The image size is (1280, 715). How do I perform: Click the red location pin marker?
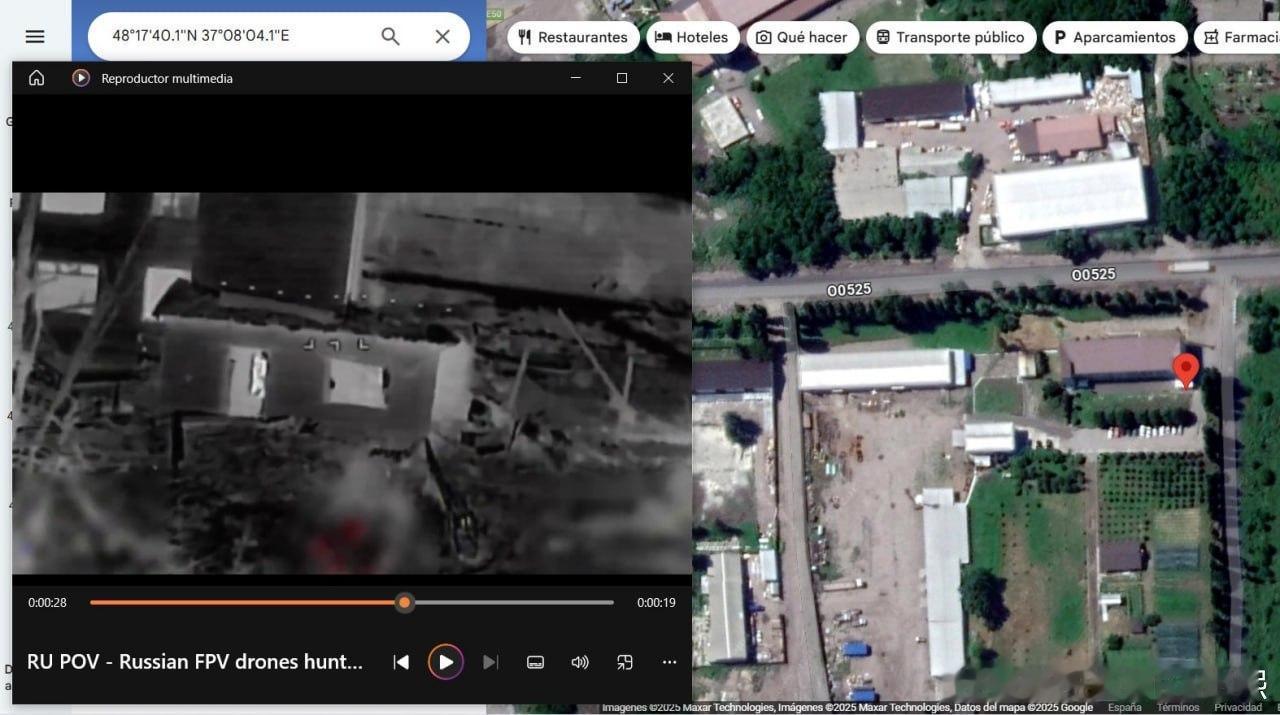coord(1185,369)
